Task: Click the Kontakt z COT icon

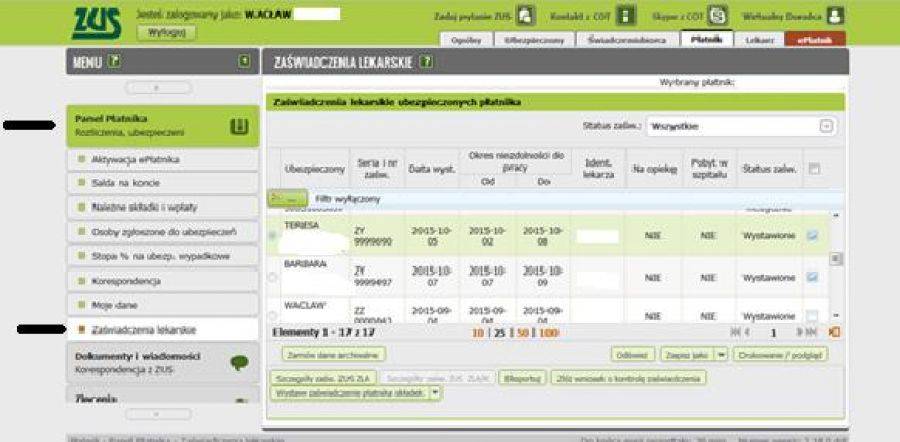Action: click(x=627, y=15)
